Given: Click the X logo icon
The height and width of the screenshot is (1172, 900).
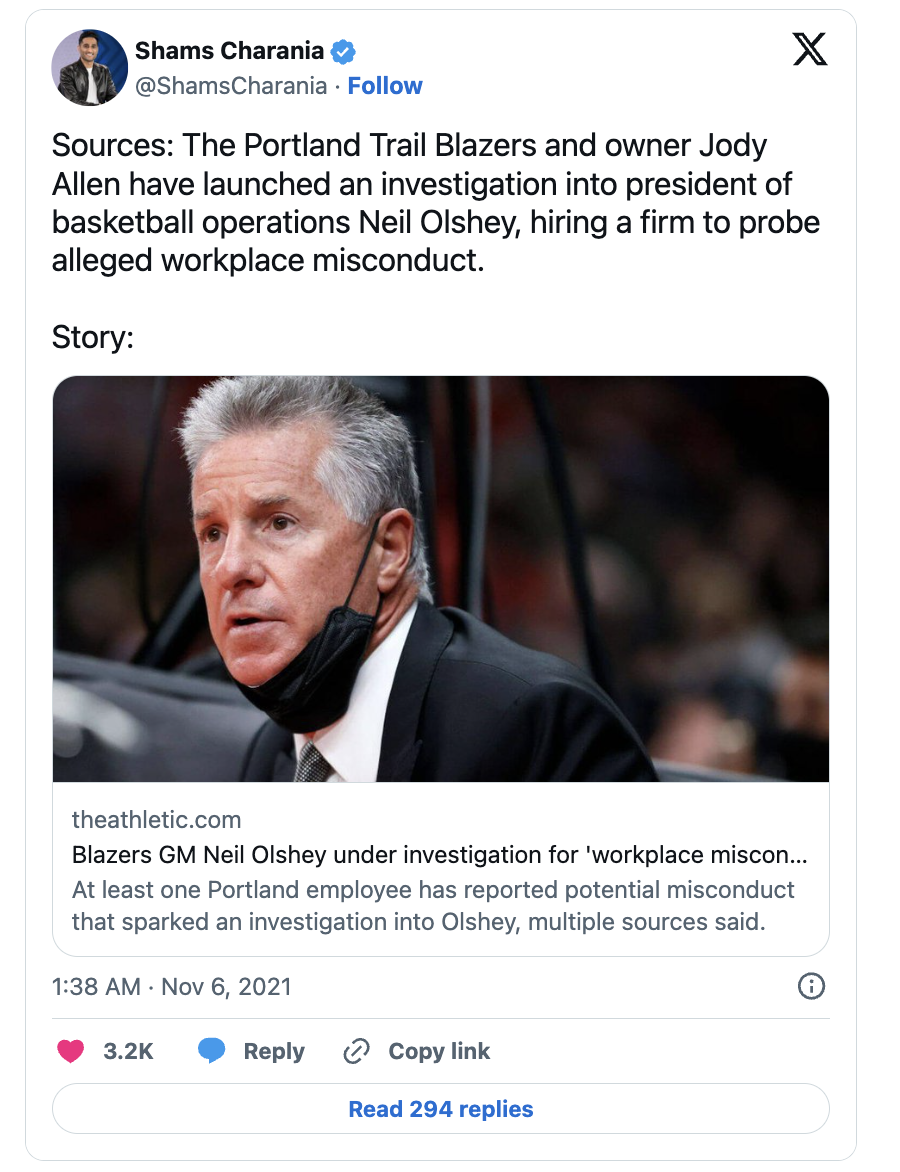Looking at the screenshot, I should [x=810, y=49].
